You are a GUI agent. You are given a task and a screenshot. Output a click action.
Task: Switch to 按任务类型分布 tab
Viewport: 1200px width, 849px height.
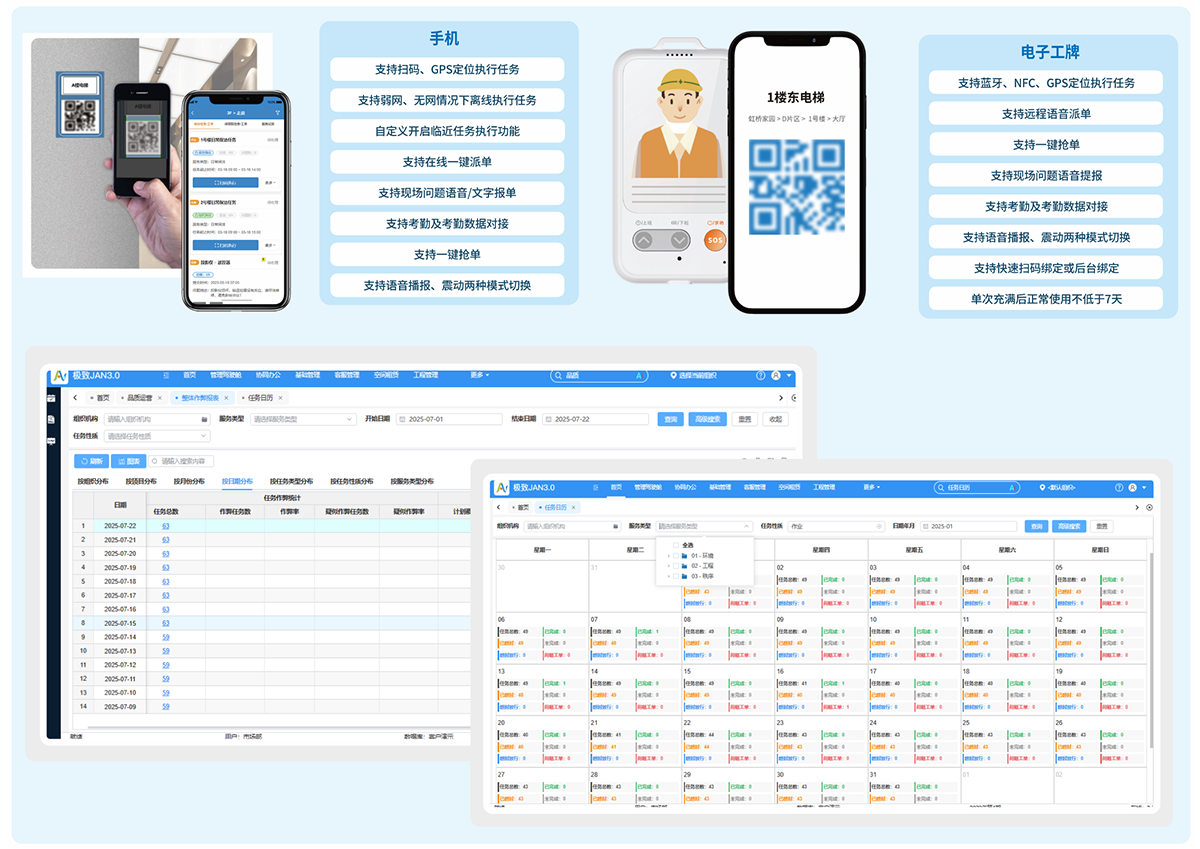(x=291, y=481)
